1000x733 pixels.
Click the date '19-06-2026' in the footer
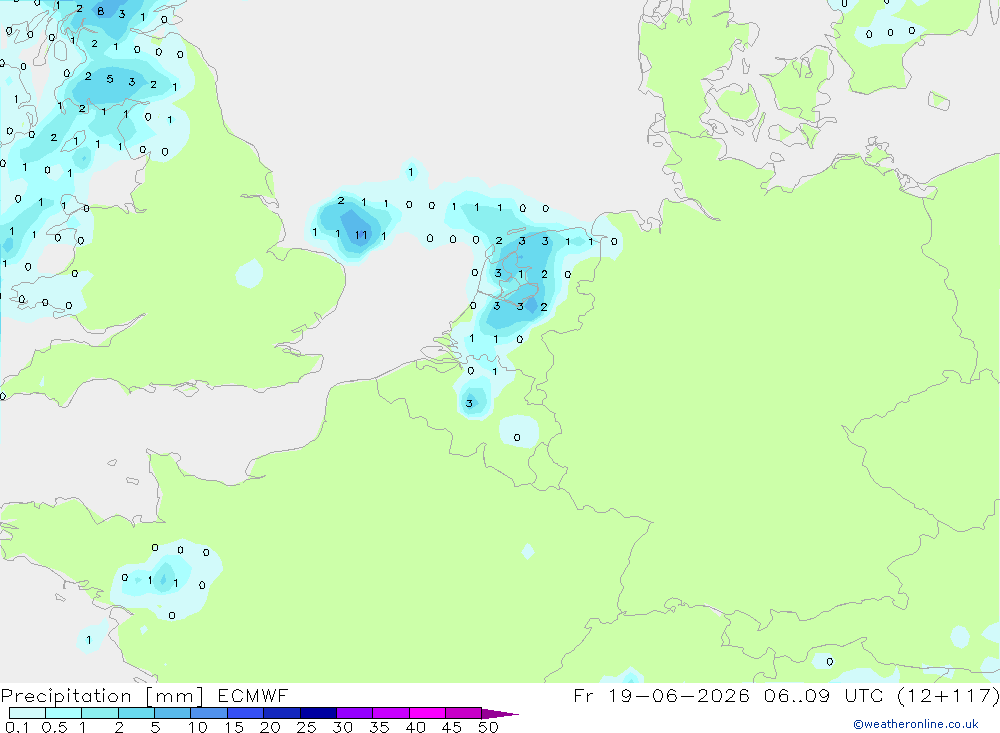679,695
